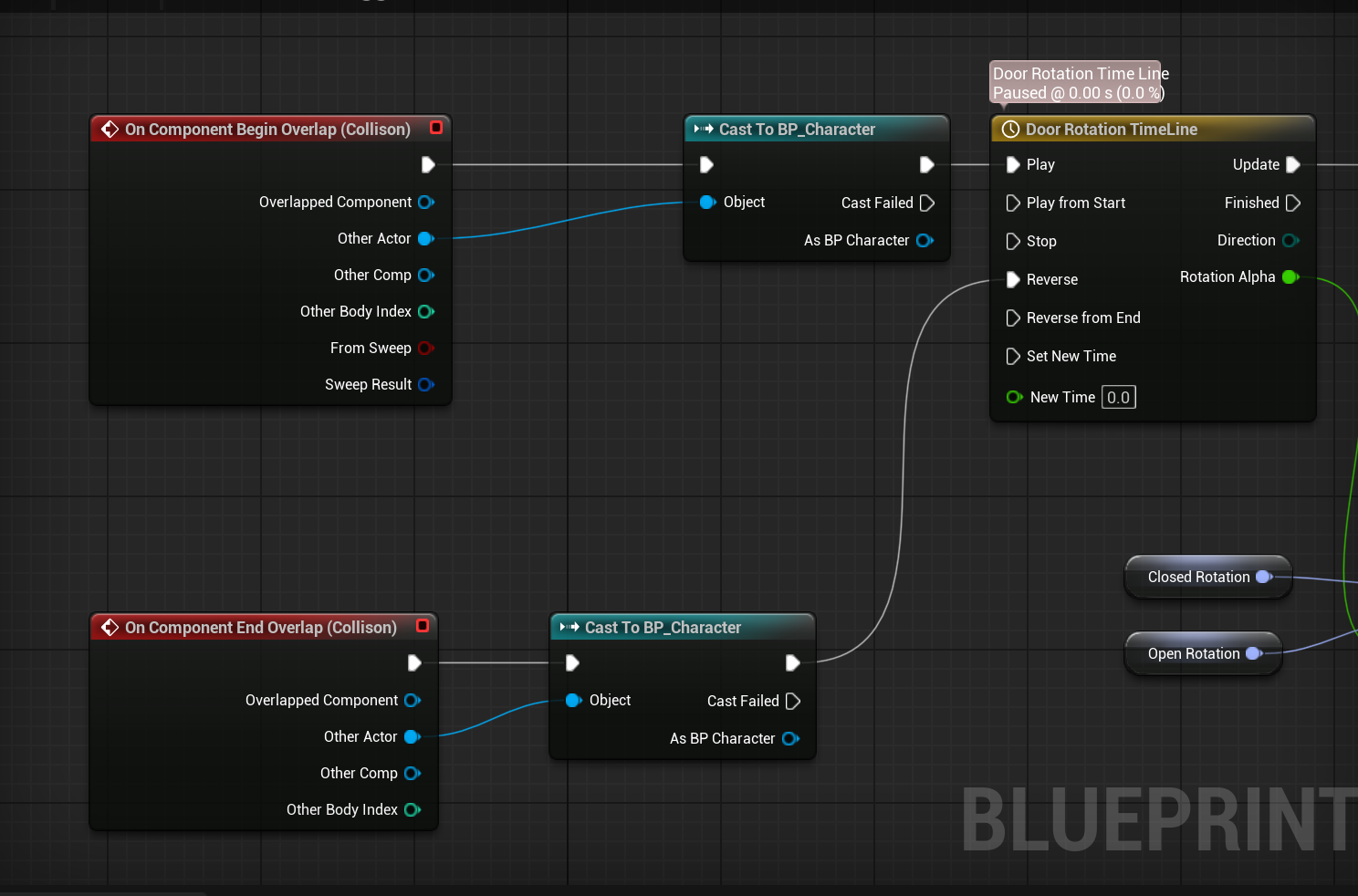Select the On Component End Overlap node header
Screen dimensions: 1358x896
[x=261, y=628]
